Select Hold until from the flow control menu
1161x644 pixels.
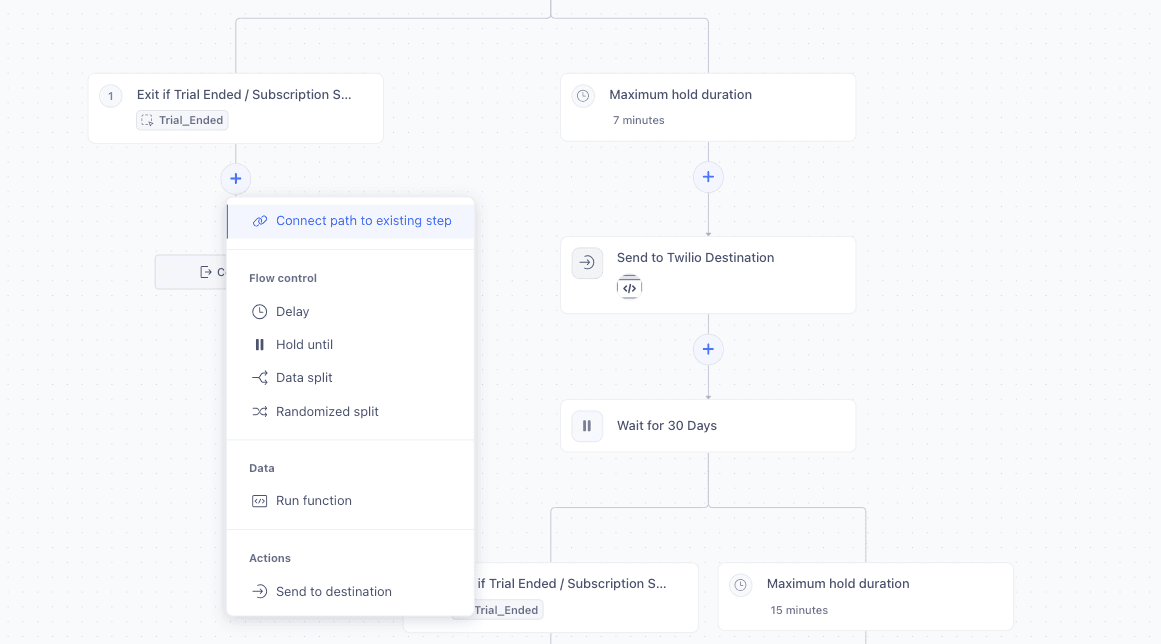tap(303, 344)
